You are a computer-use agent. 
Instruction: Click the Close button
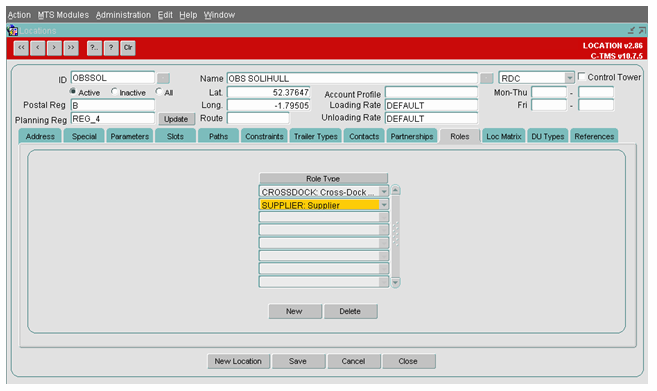(x=408, y=361)
